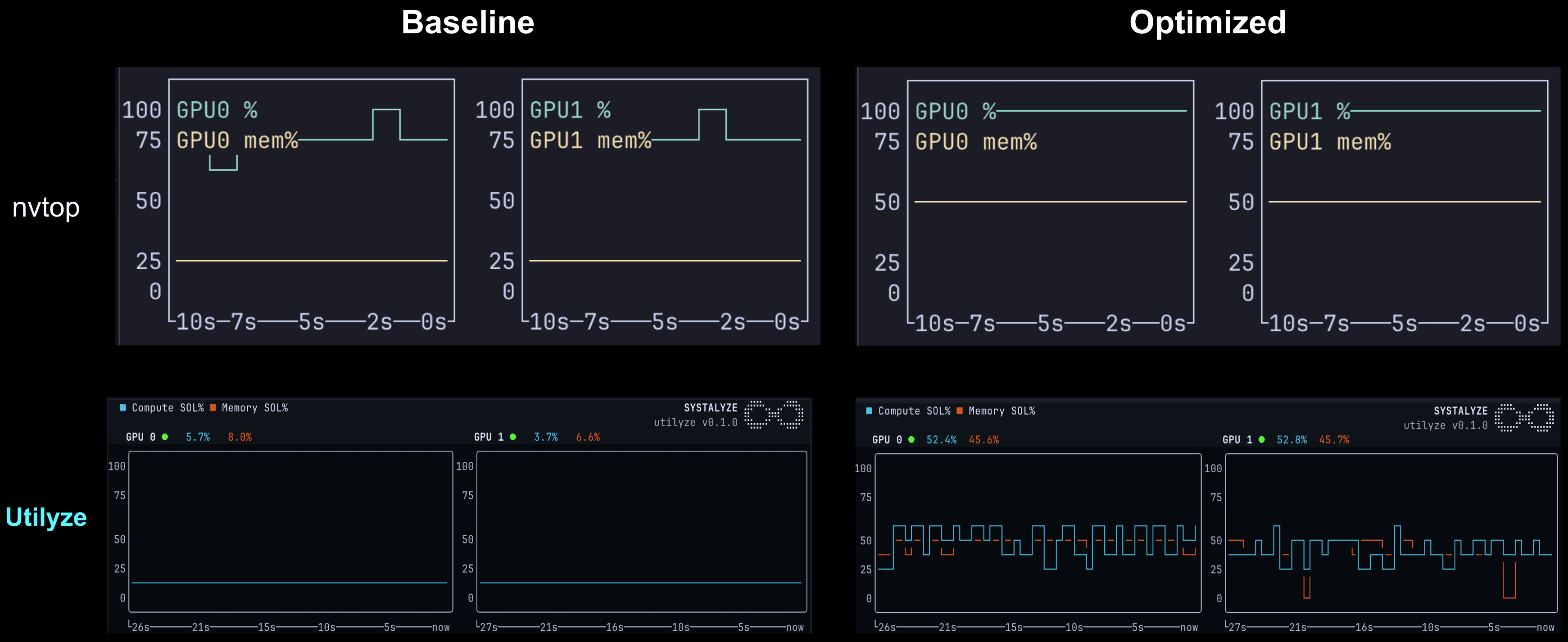Click the blue Compute SOL% legend swatch in Baseline
The image size is (1568, 642).
(123, 408)
